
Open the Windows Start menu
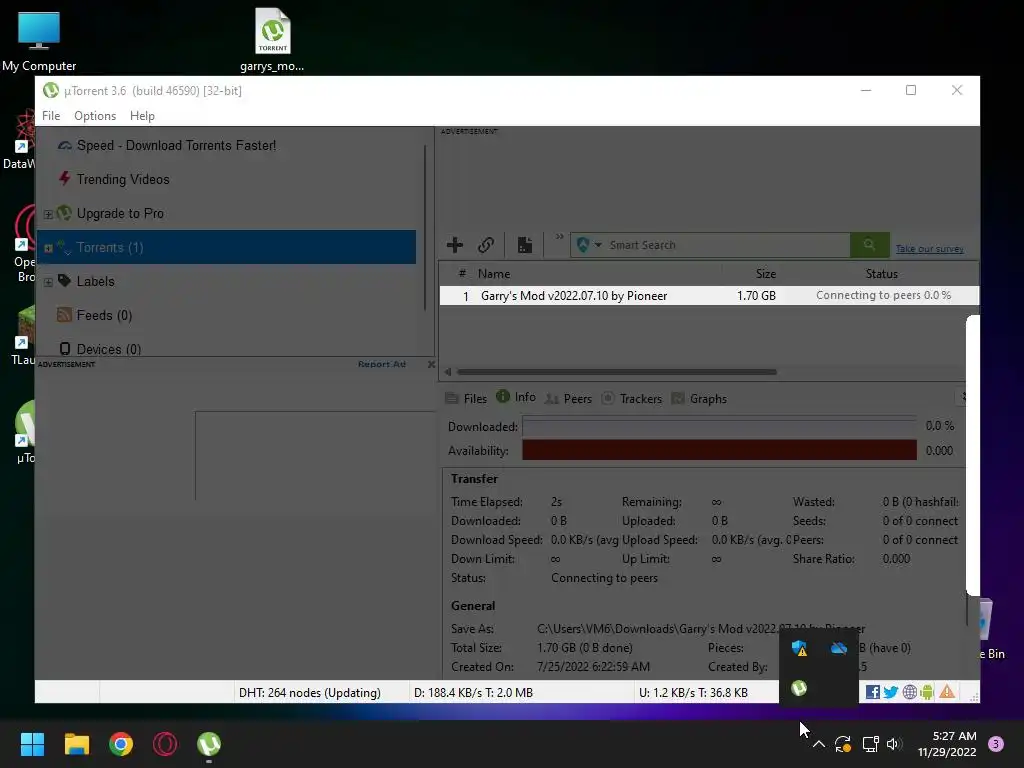click(32, 744)
